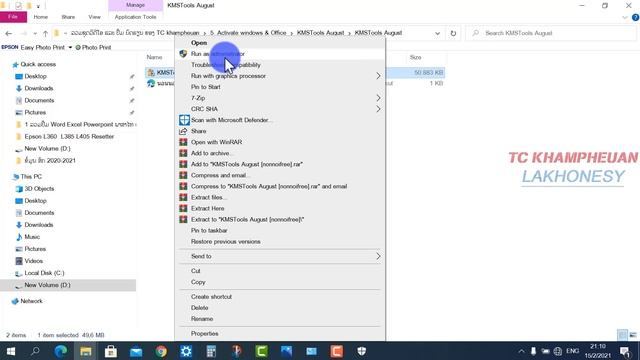Open File Explorer taskbar icon
Viewport: 640px width, 360px height.
pos(86,351)
